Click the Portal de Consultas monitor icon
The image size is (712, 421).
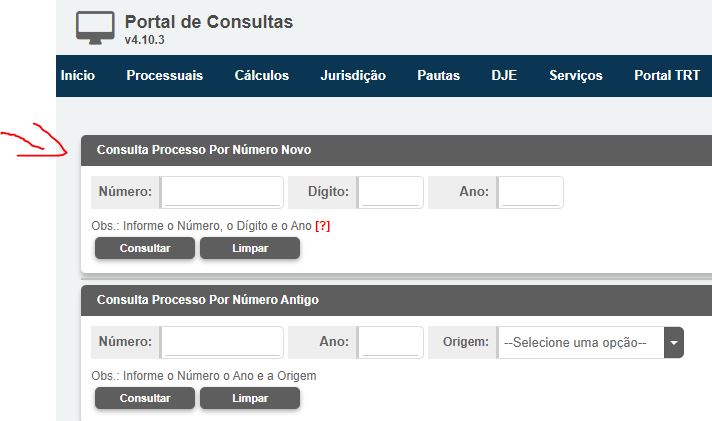[x=95, y=28]
